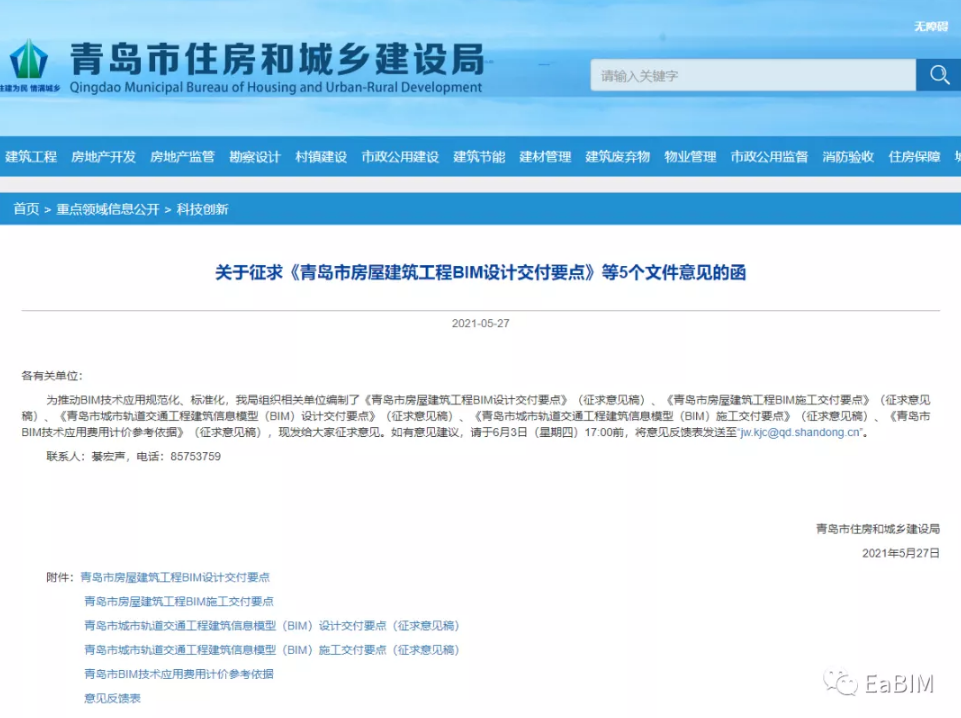Viewport: 961px width, 718px height.
Task: Click the search magnifier icon button
Action: point(938,75)
